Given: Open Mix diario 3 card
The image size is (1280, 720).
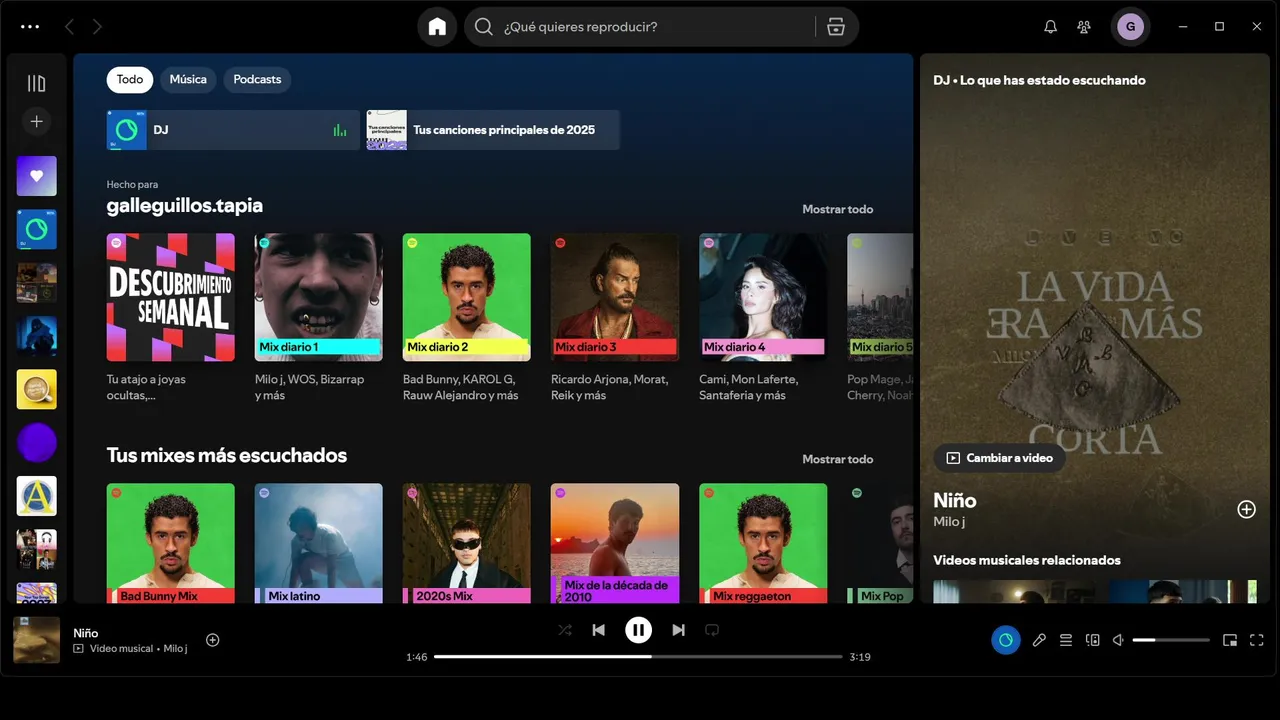Looking at the screenshot, I should 615,318.
